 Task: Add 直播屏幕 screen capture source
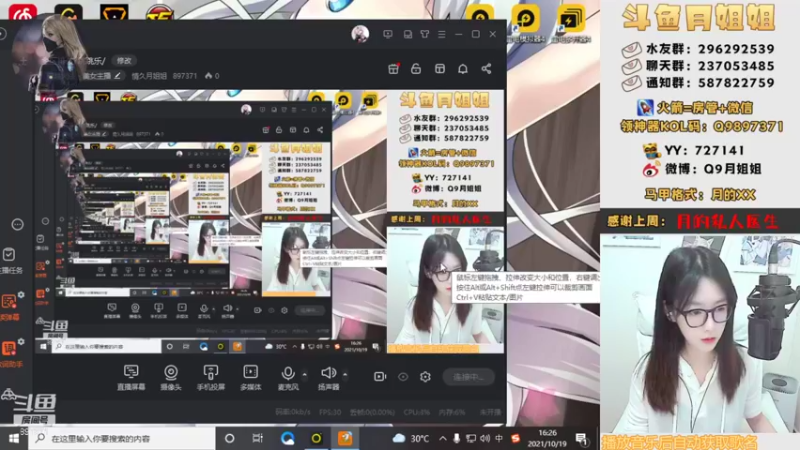(x=131, y=378)
